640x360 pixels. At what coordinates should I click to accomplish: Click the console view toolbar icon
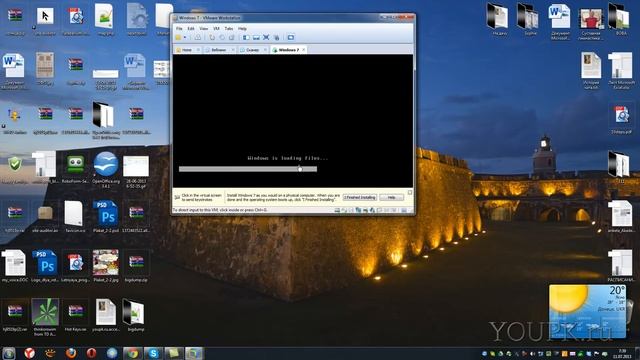point(291,38)
